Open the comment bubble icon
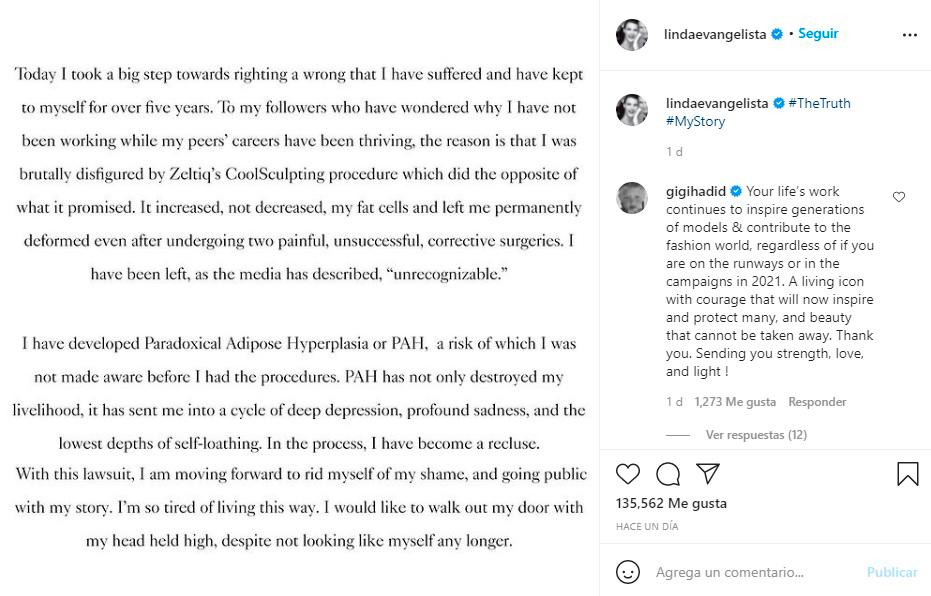931x596 pixels. (x=668, y=473)
